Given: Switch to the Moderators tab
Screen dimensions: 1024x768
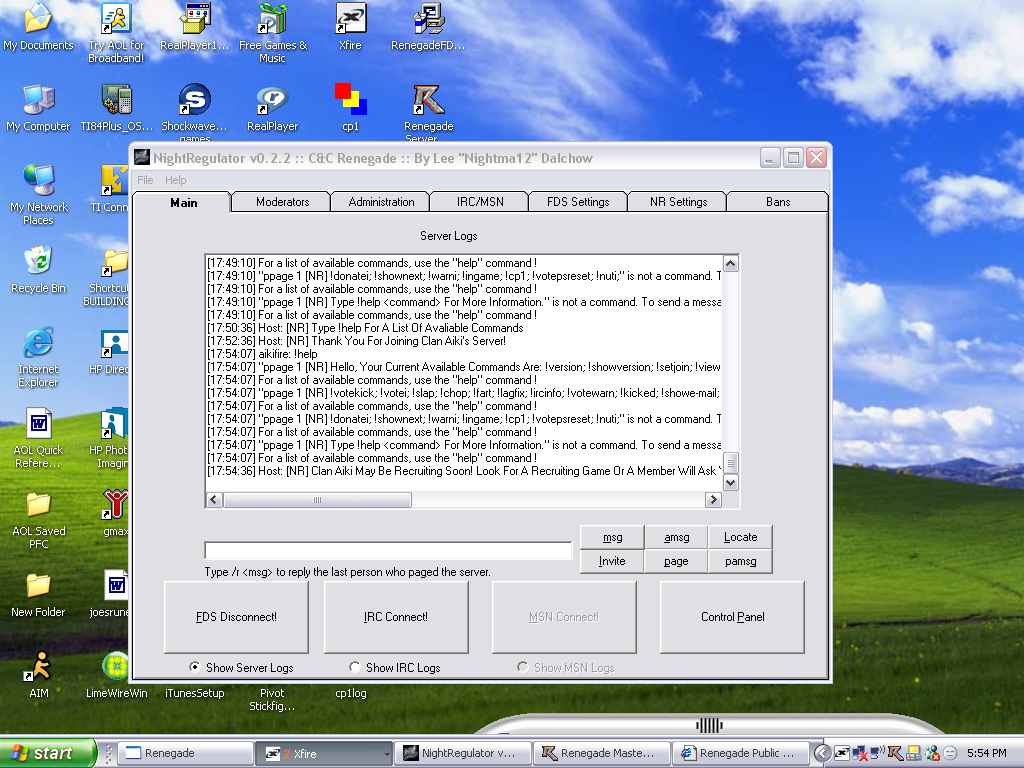Looking at the screenshot, I should (282, 202).
